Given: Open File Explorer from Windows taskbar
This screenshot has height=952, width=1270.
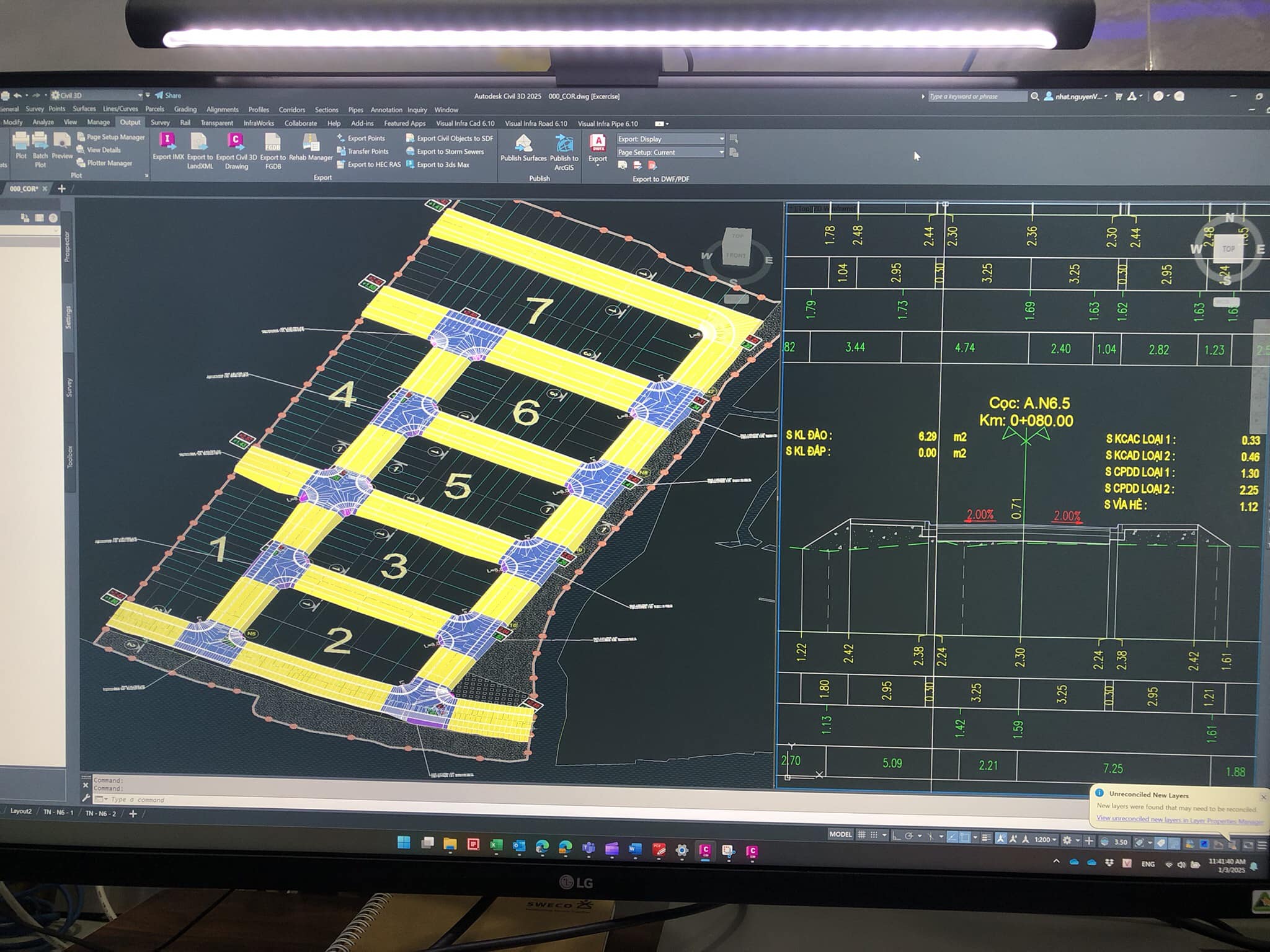Looking at the screenshot, I should [x=450, y=844].
